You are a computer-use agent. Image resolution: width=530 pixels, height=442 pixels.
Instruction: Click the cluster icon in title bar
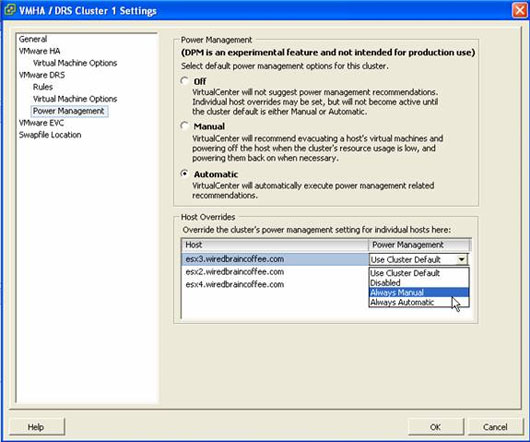click(9, 10)
